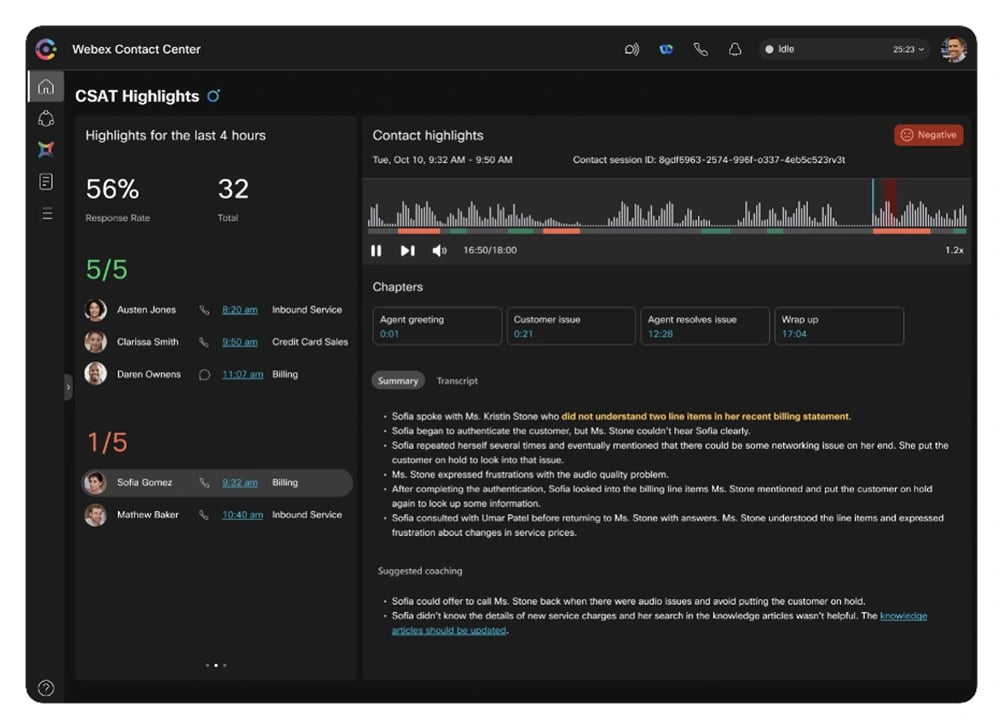Skip to next segment in playback
The image size is (1000, 725).
pyautogui.click(x=408, y=251)
